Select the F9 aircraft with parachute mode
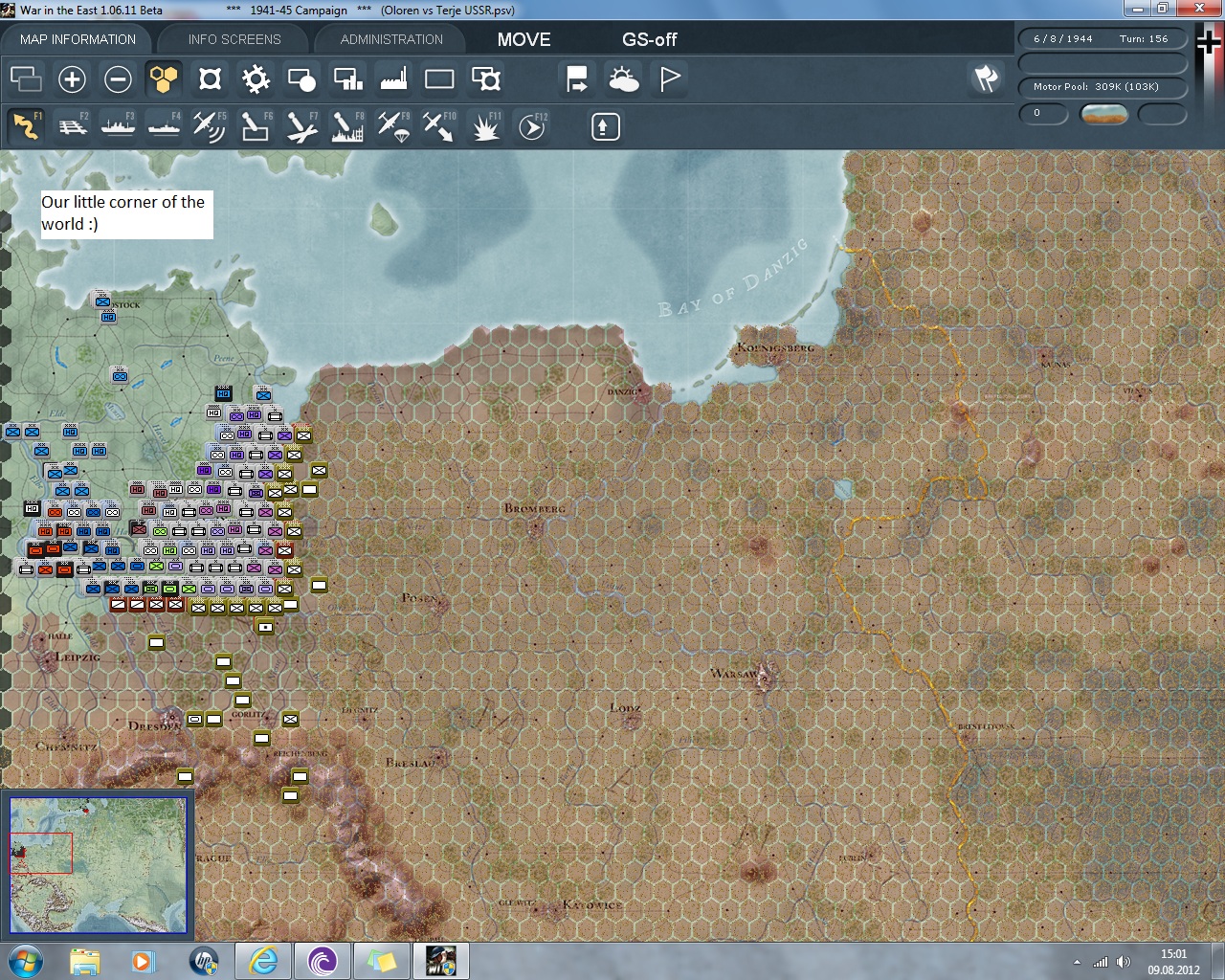This screenshot has width=1225, height=980. [x=393, y=126]
